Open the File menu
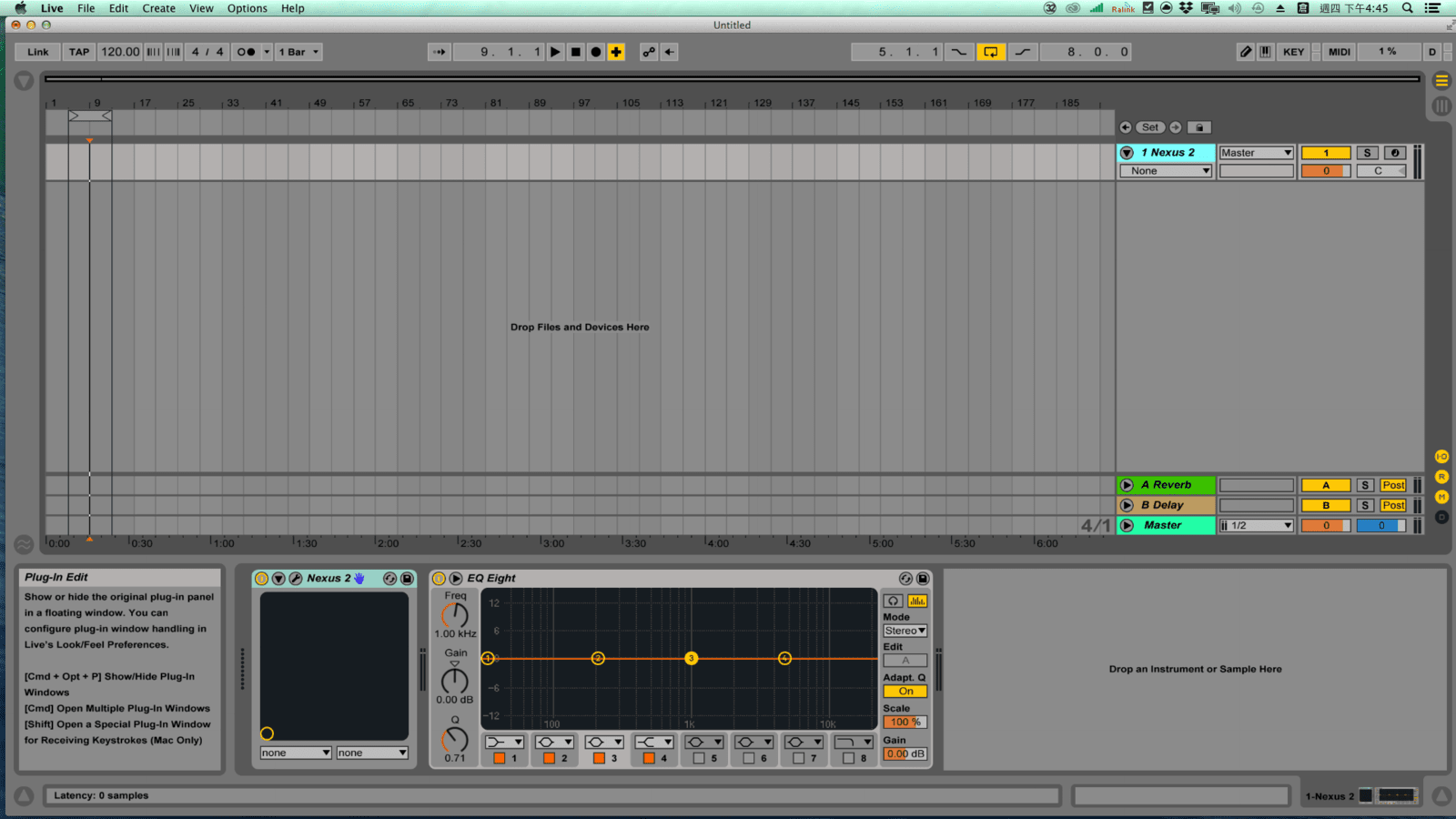 tap(86, 8)
